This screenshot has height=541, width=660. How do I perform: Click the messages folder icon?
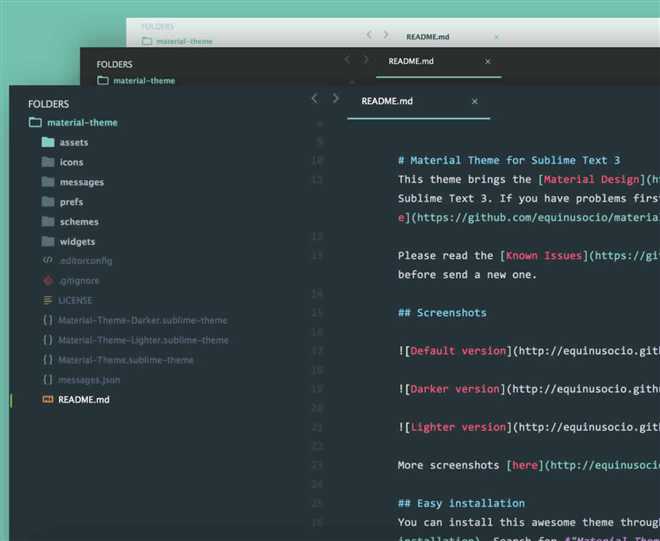coord(48,182)
